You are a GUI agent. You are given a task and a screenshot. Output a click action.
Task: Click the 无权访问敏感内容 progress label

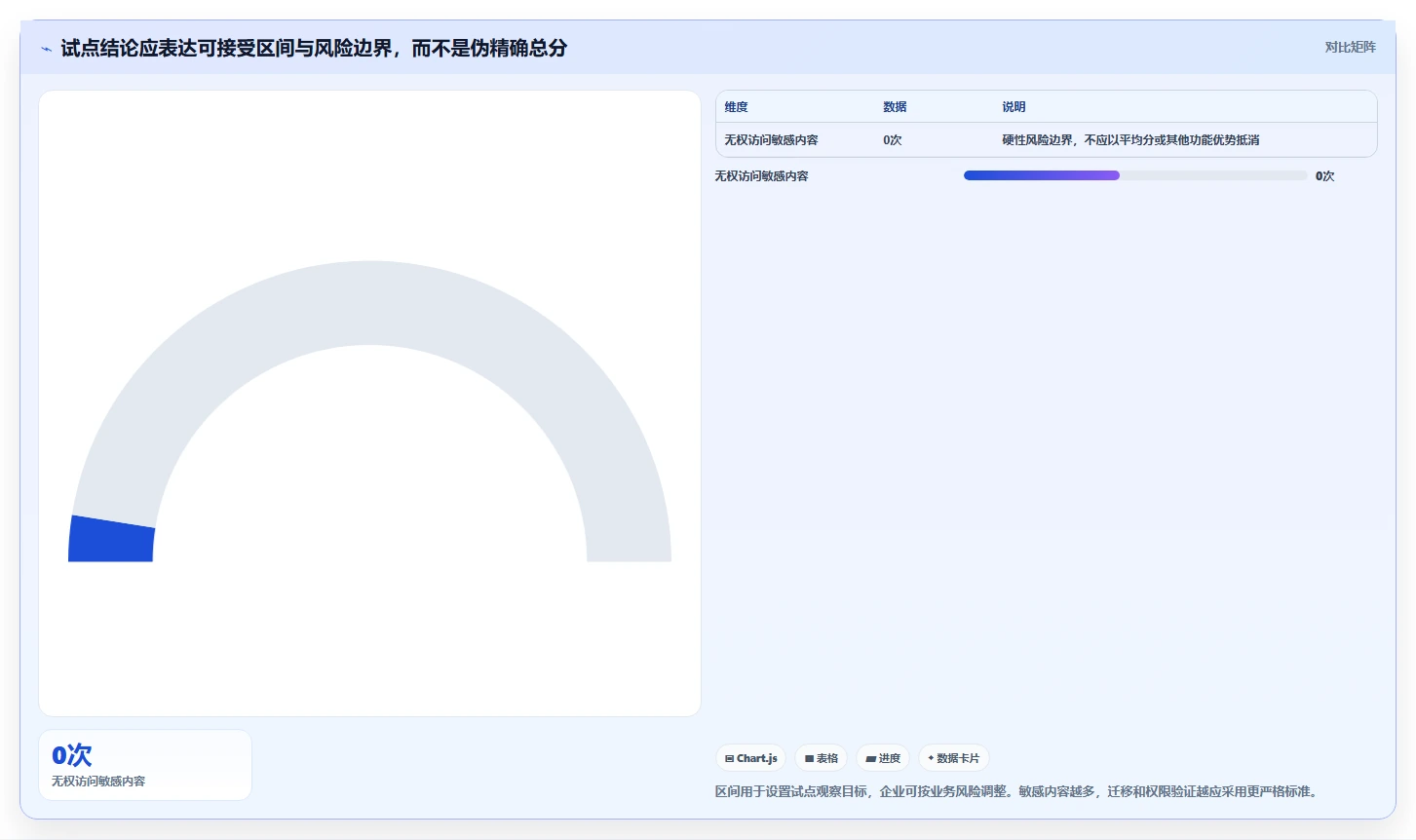tap(761, 176)
